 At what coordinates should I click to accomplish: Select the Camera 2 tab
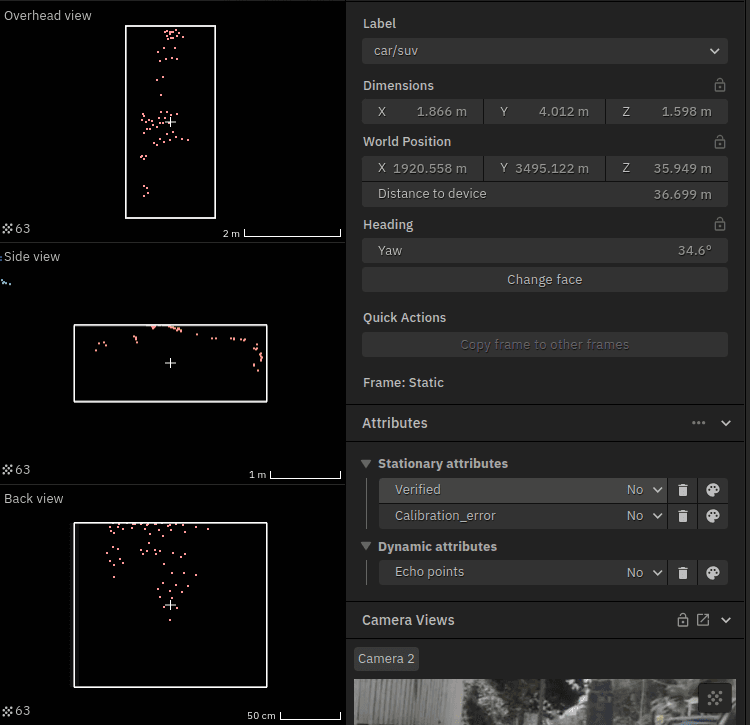[x=386, y=658]
